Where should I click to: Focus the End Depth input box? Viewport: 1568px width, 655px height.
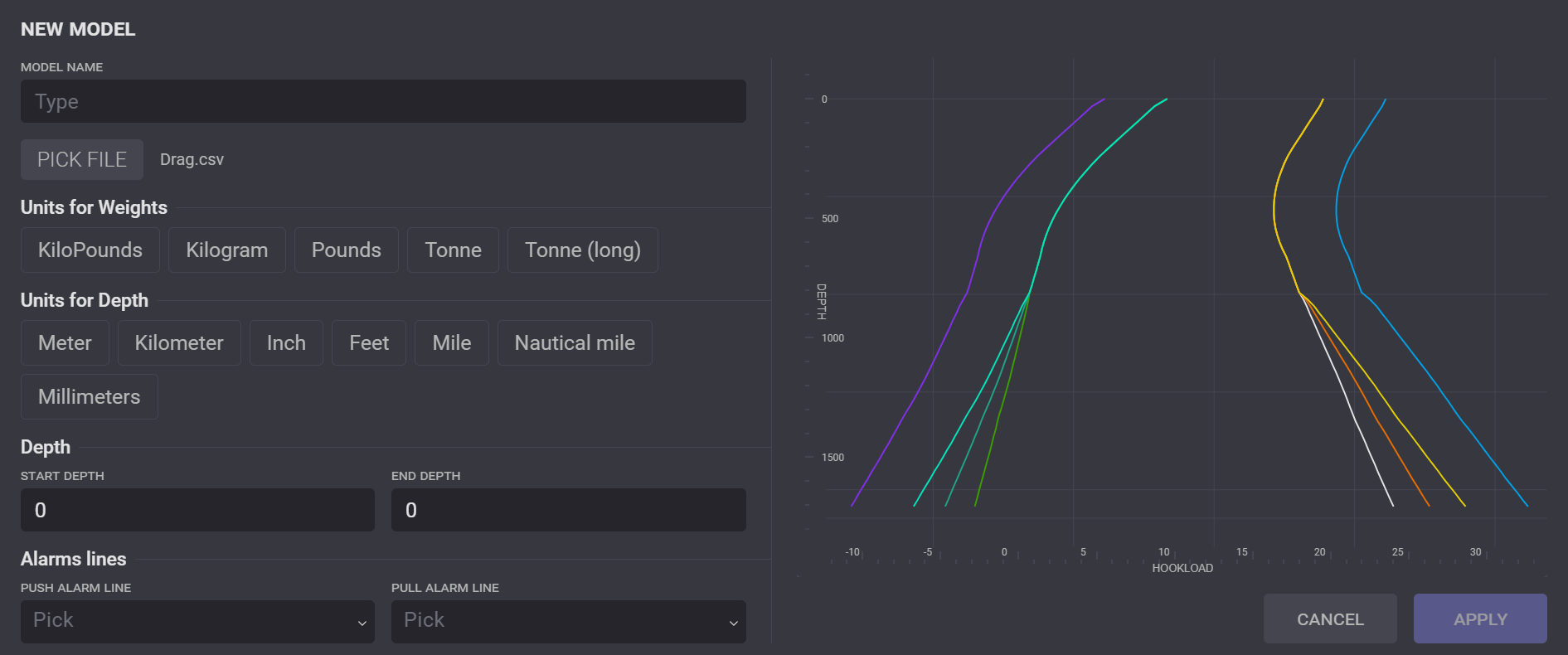(x=568, y=510)
